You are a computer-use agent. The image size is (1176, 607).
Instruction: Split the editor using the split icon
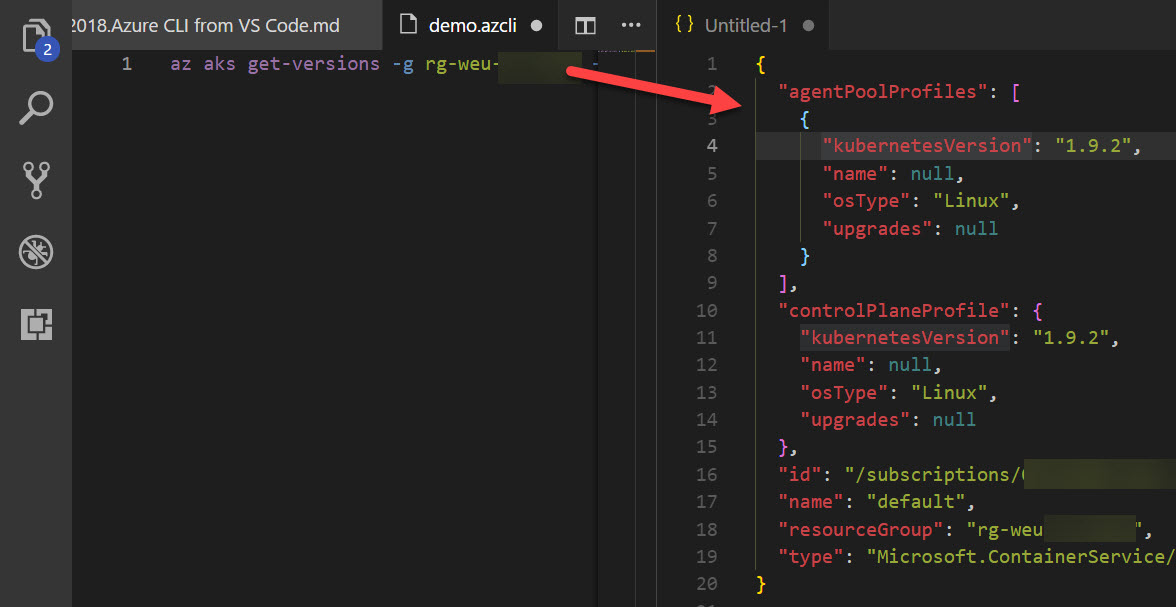pos(585,25)
